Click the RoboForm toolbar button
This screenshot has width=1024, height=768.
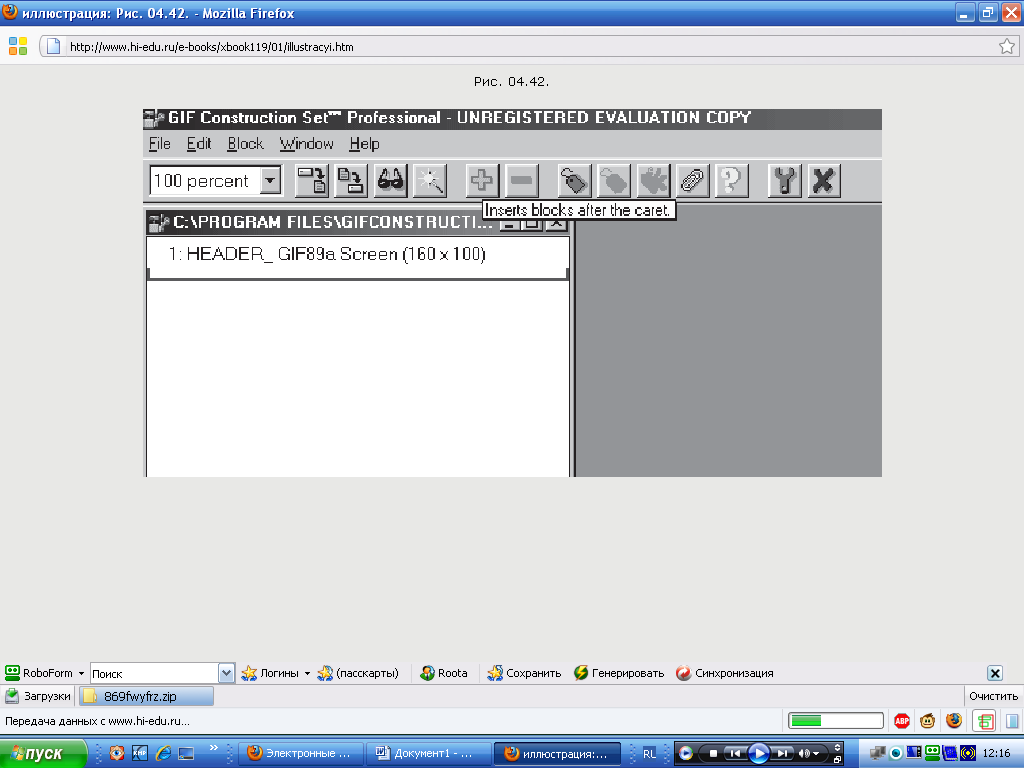[39, 673]
